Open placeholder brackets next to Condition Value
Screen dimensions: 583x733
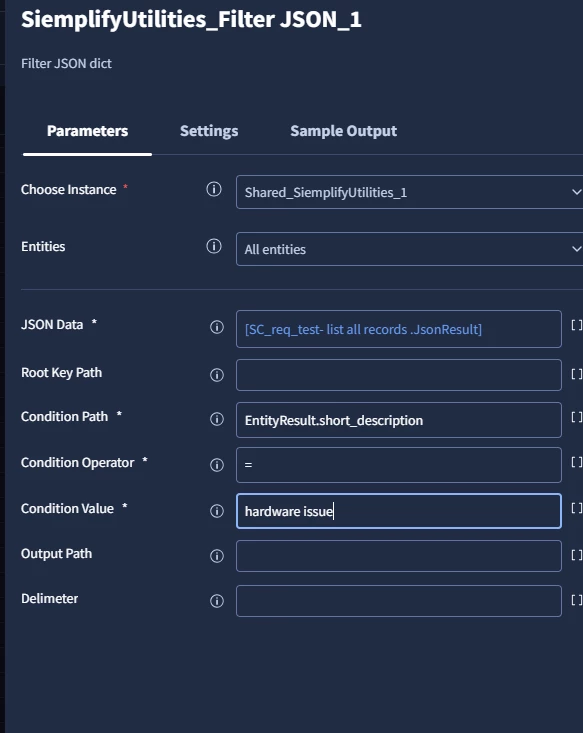point(576,508)
